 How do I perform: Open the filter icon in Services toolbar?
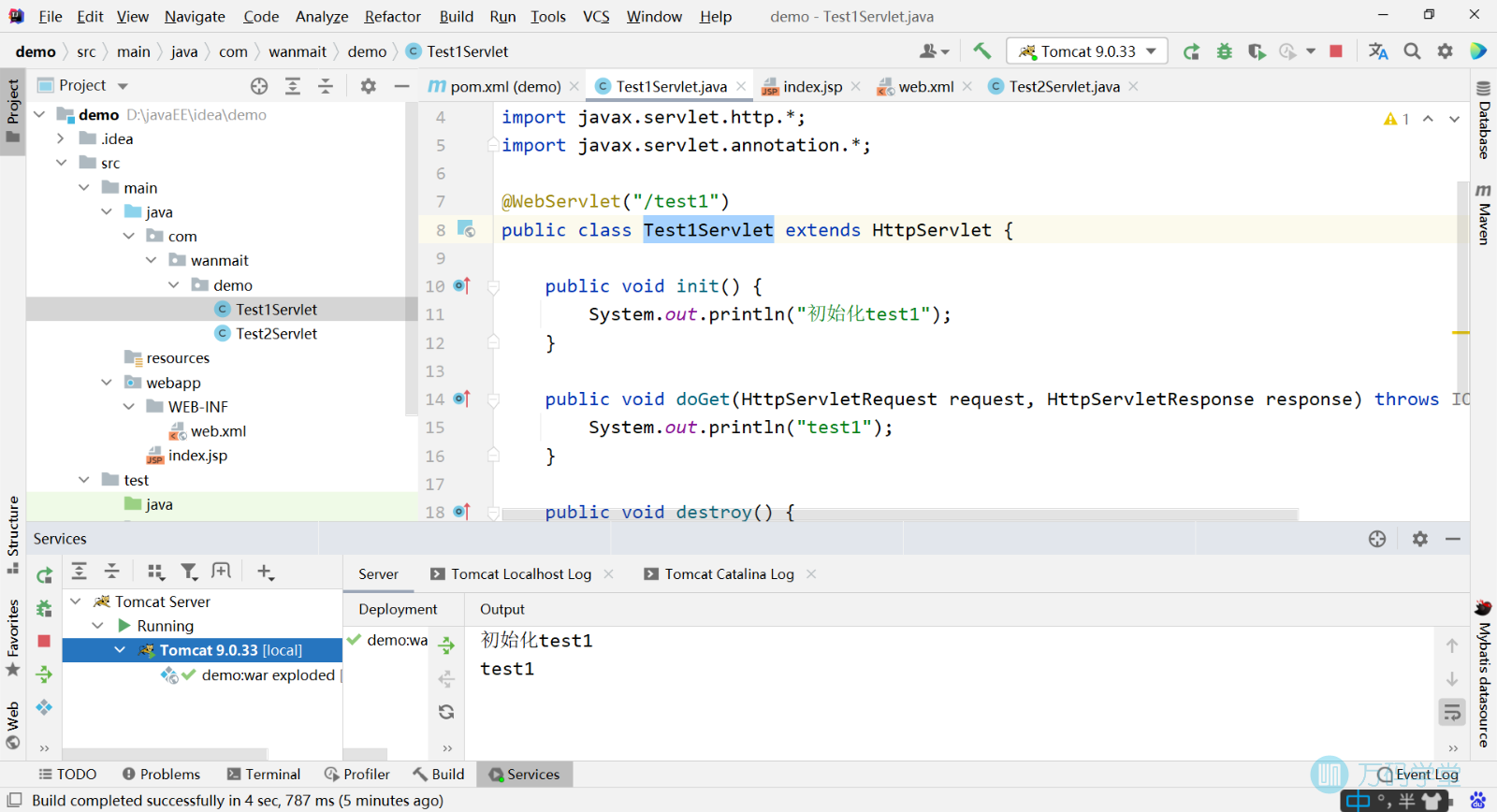189,572
